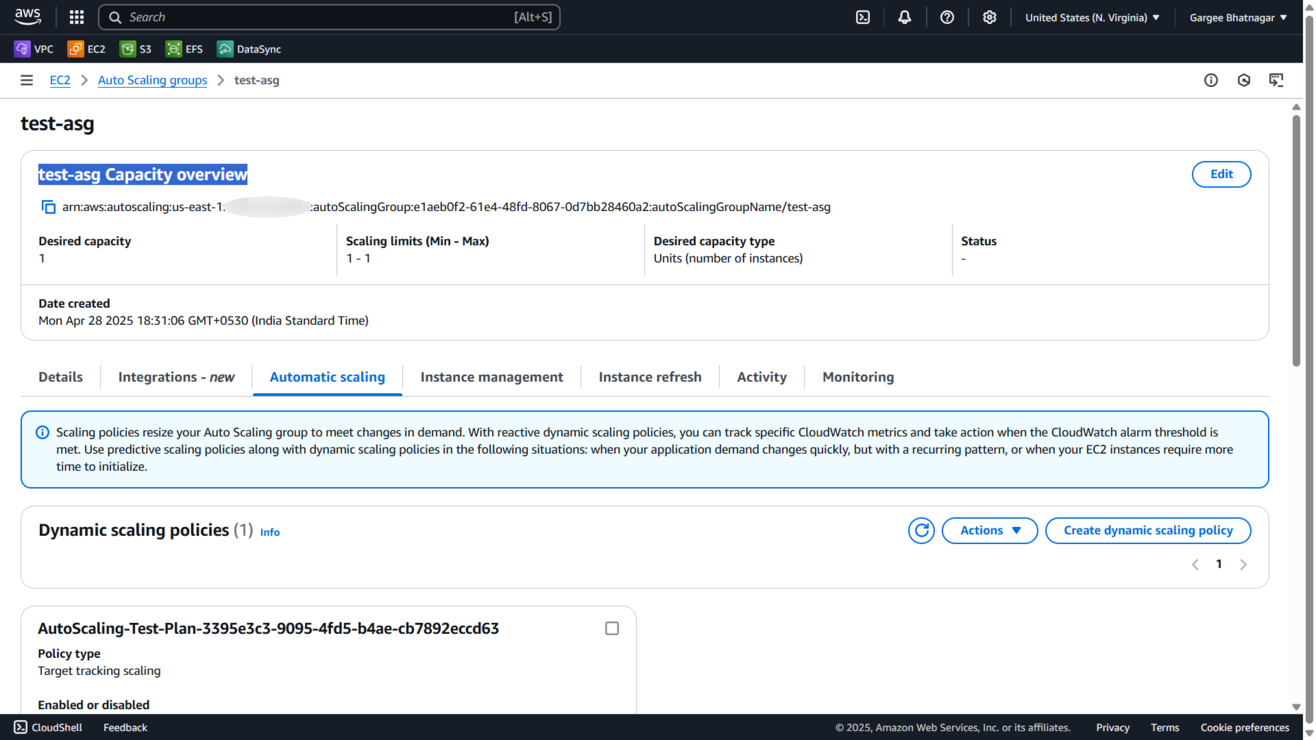Viewport: 1316px width, 740px height.
Task: Open the S3 shortcut
Action: 135,49
